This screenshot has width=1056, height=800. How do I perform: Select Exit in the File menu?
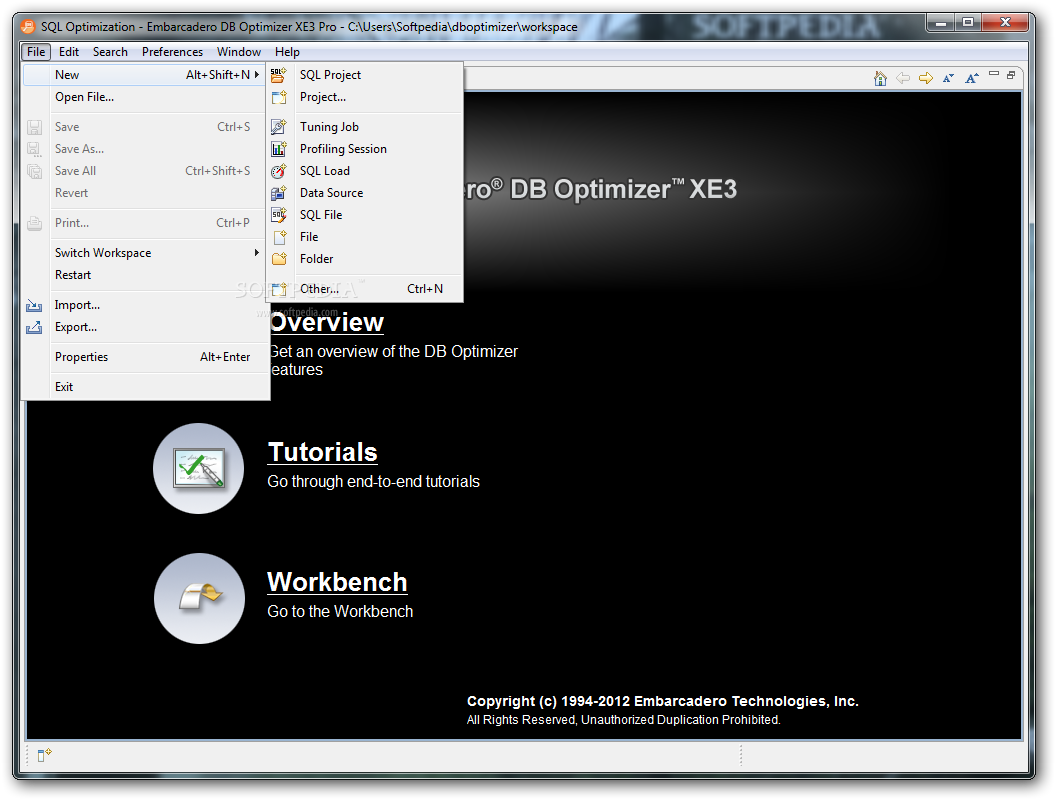[146, 387]
